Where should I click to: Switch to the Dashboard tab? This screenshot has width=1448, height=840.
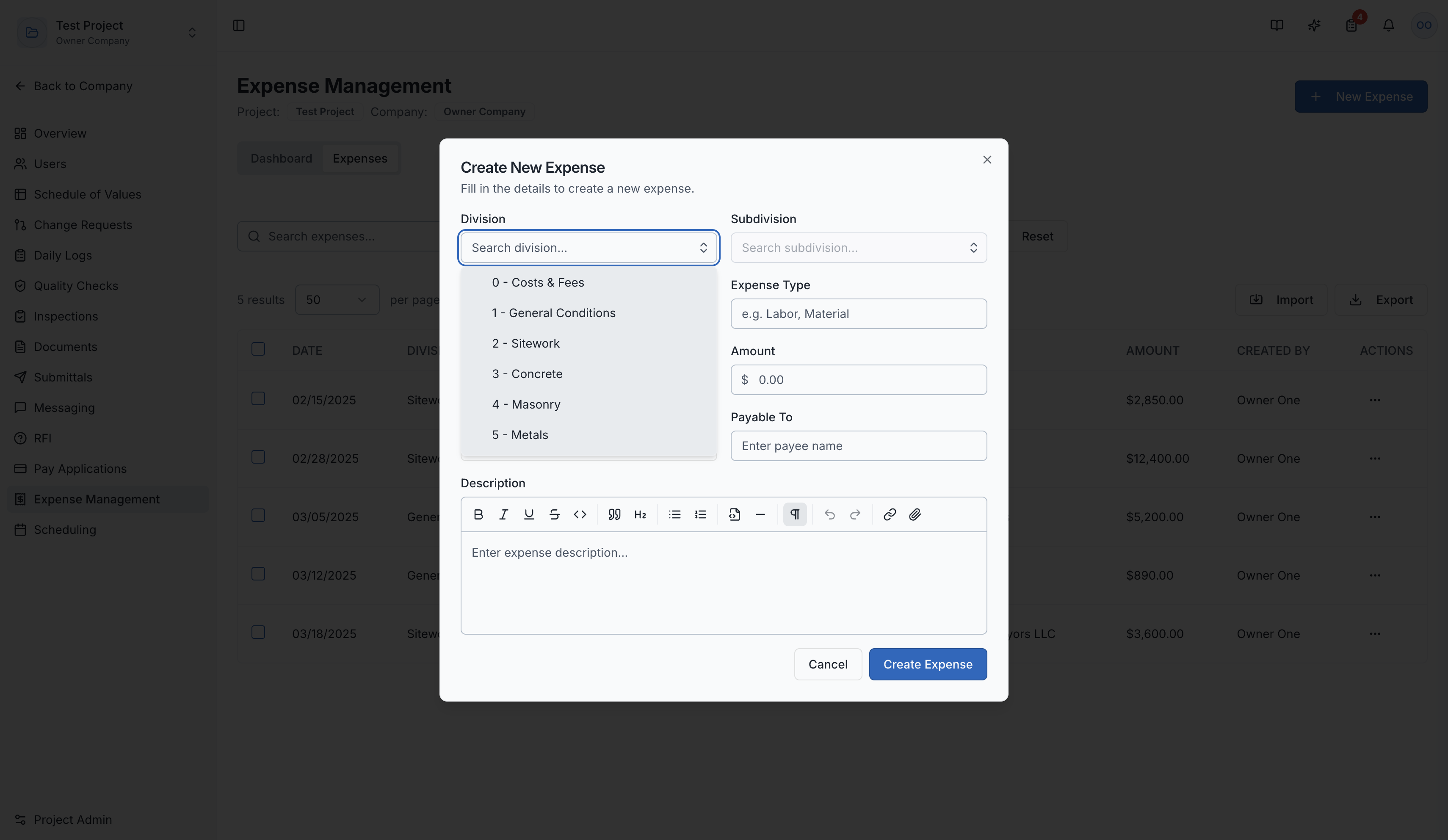click(281, 159)
